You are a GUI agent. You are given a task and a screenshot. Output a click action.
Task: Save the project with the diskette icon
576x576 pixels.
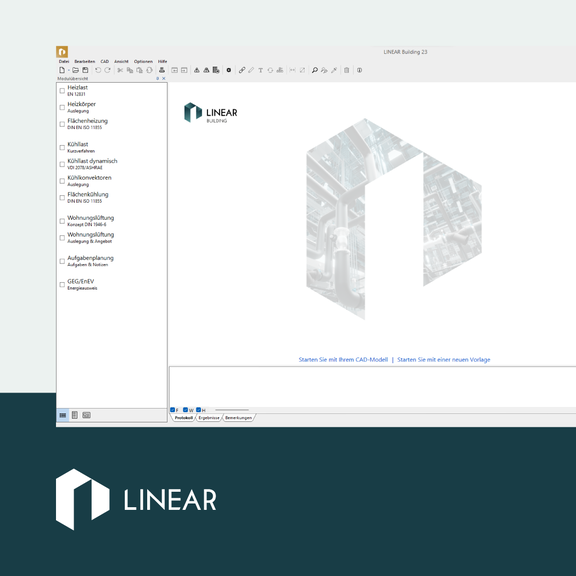pos(85,70)
